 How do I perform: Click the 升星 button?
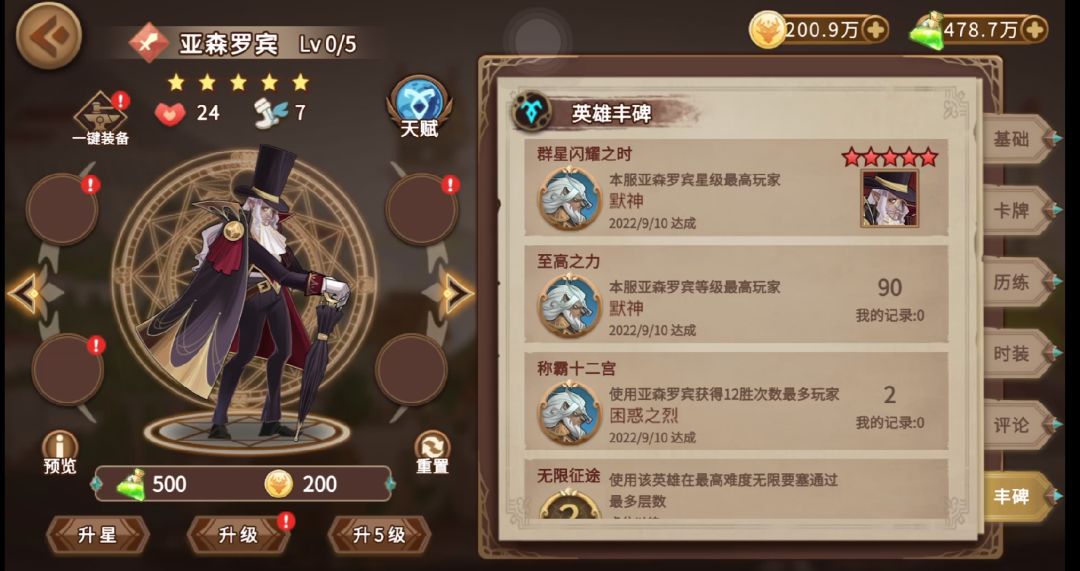(98, 535)
